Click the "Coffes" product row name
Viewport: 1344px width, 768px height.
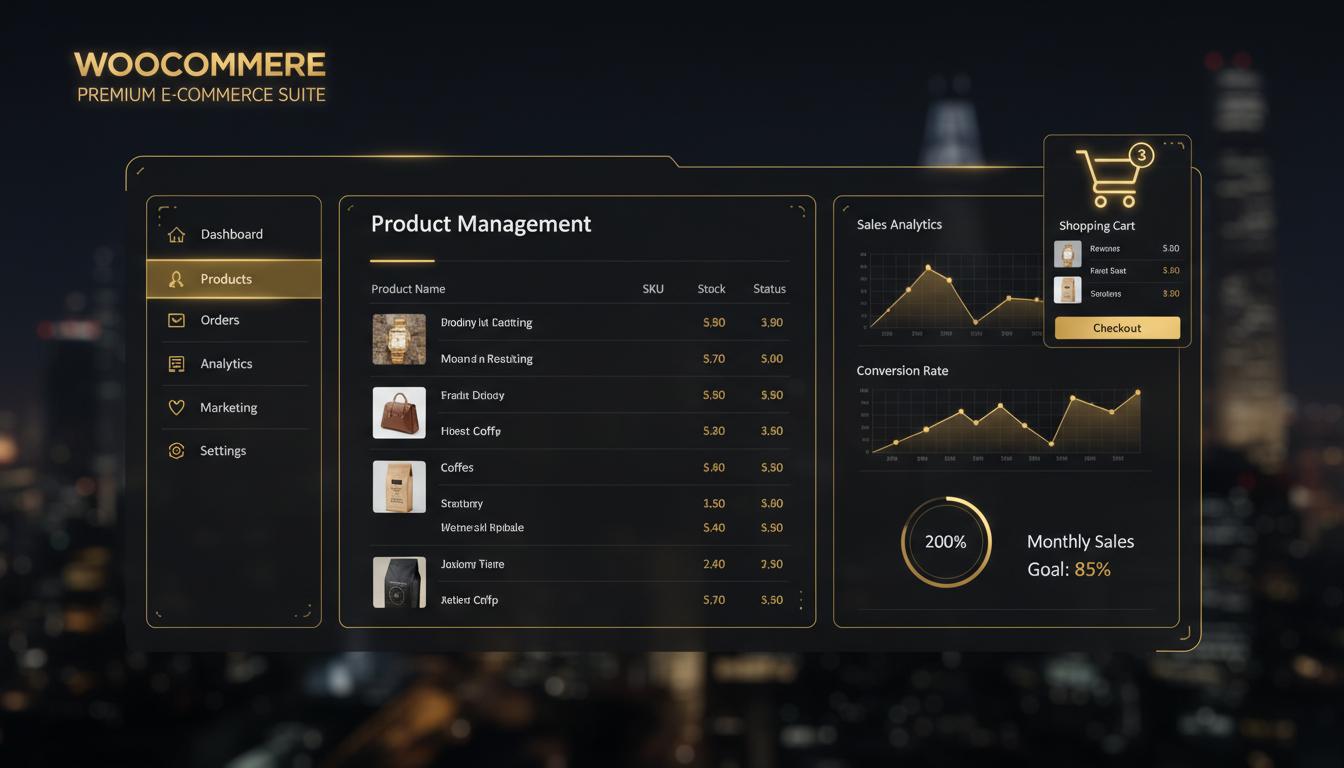click(x=457, y=468)
